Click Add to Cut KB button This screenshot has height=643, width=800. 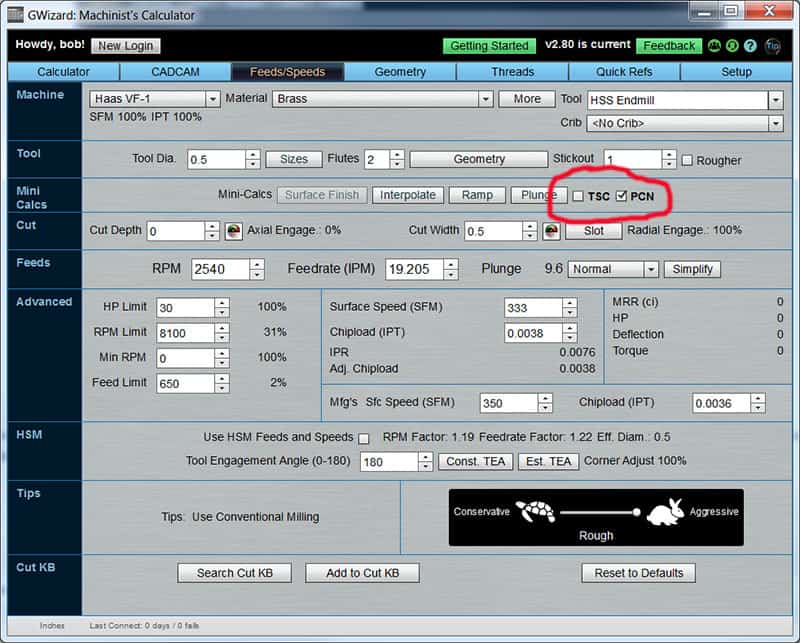362,573
